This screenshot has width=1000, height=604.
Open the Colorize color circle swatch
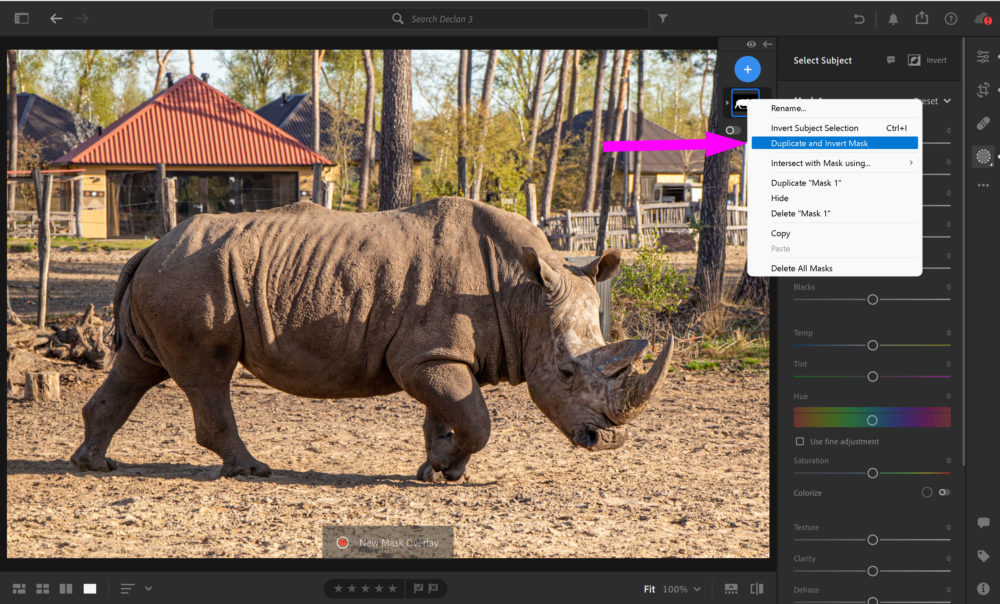pyautogui.click(x=927, y=492)
